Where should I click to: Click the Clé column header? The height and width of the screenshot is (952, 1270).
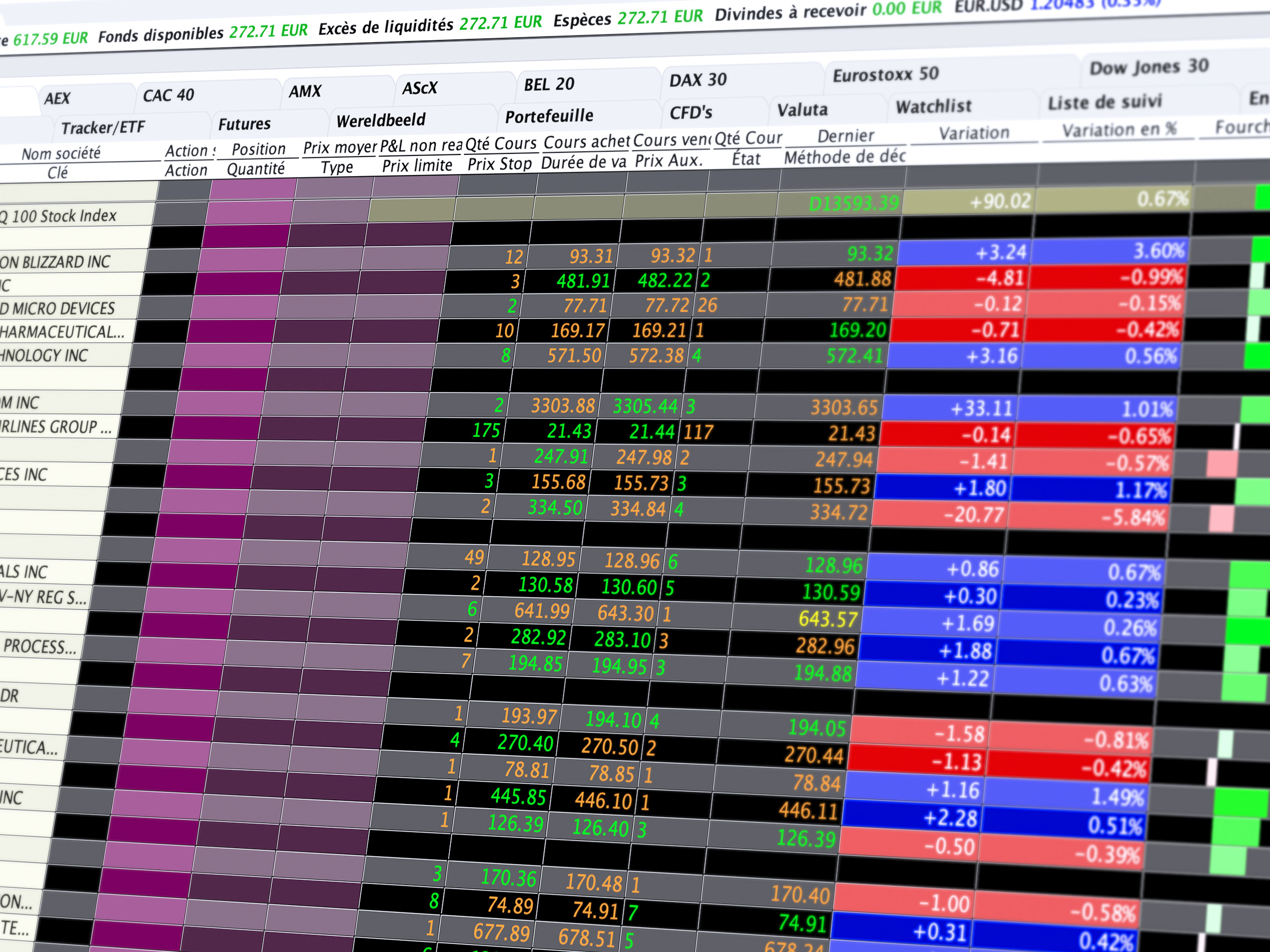click(57, 172)
